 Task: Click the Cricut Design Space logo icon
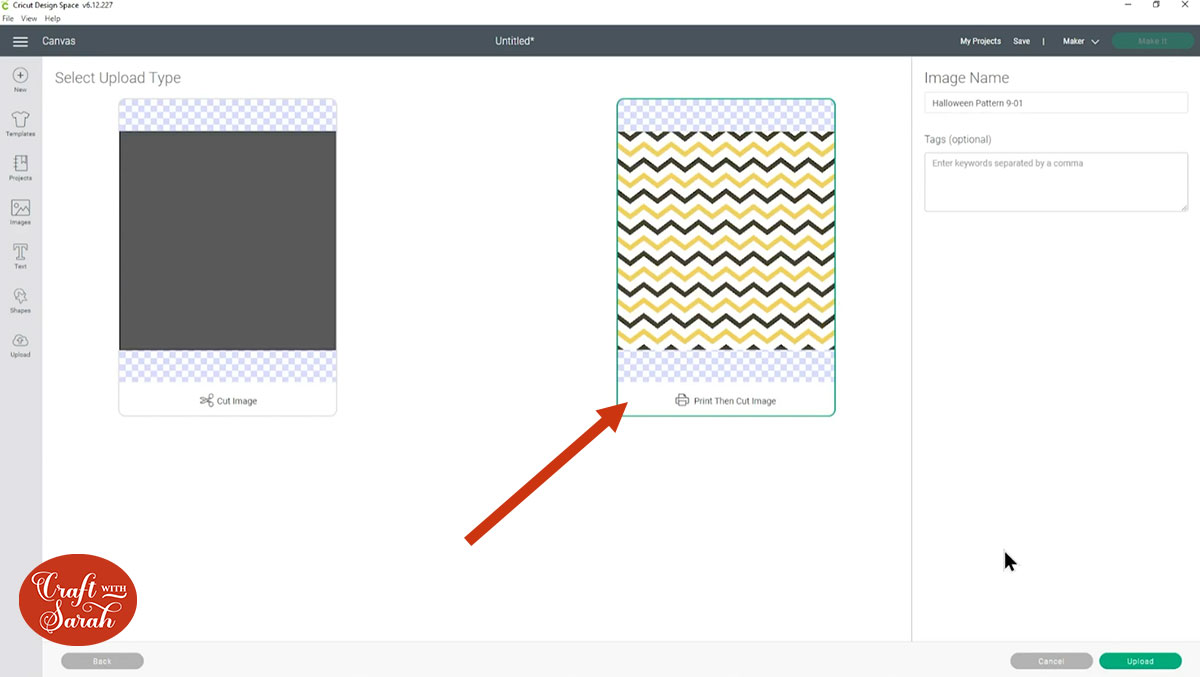point(6,5)
